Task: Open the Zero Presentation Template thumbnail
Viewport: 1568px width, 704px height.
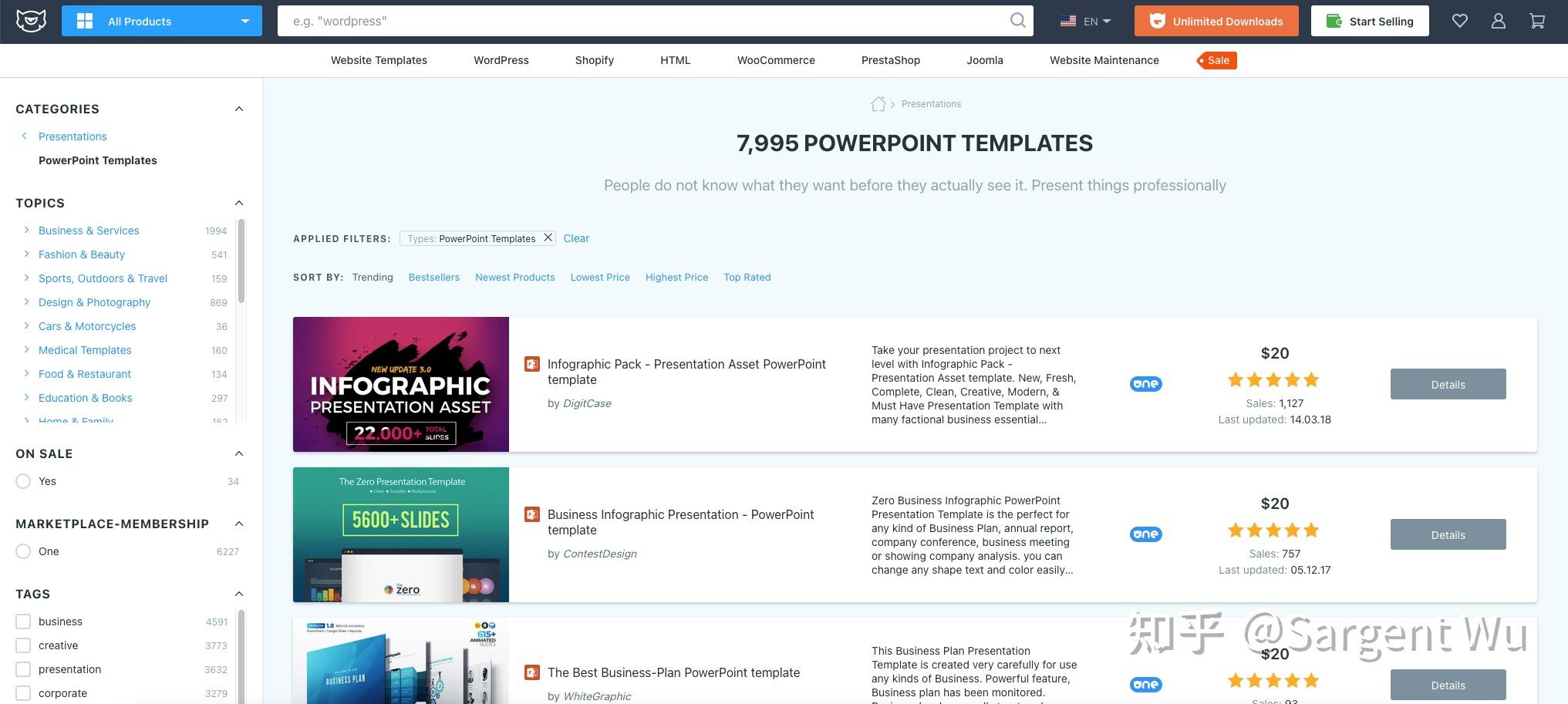Action: (401, 534)
